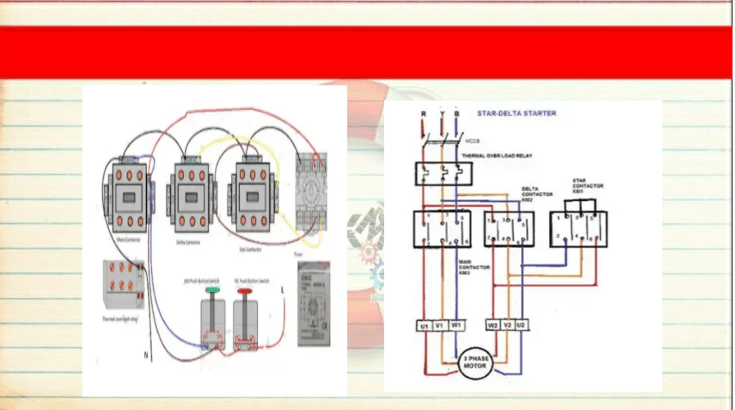This screenshot has width=735, height=410.
Task: Click the B phase label
Action: (457, 114)
